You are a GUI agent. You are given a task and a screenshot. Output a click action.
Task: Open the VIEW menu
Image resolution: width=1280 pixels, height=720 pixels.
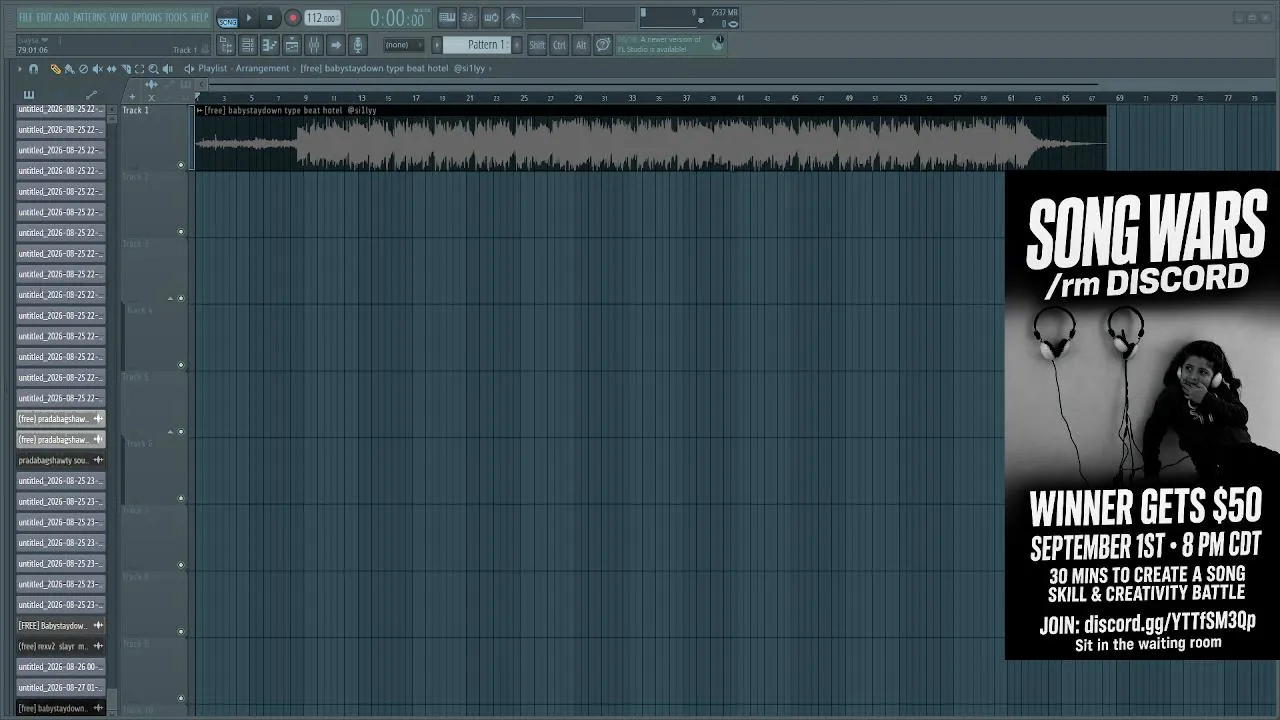(x=119, y=17)
